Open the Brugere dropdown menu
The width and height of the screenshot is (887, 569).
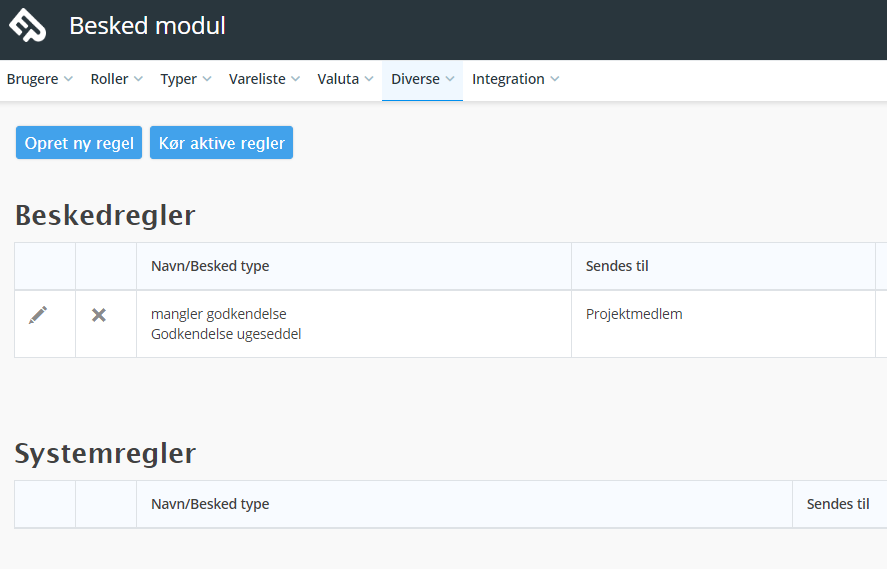pyautogui.click(x=40, y=79)
